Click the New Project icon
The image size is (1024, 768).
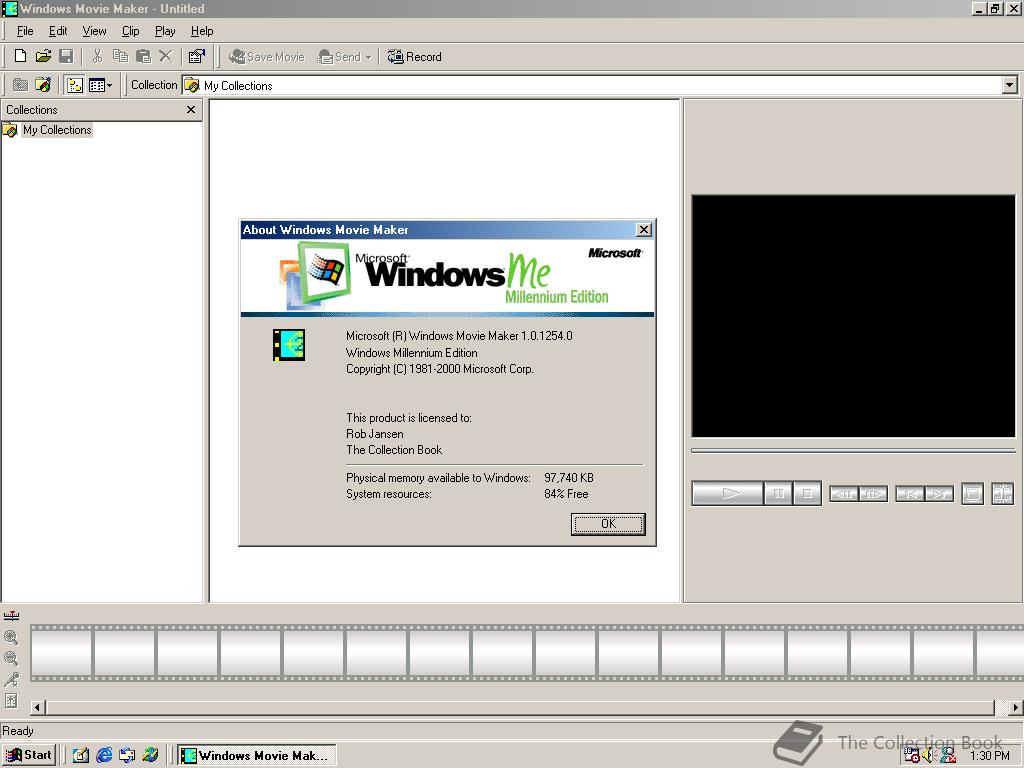coord(20,56)
